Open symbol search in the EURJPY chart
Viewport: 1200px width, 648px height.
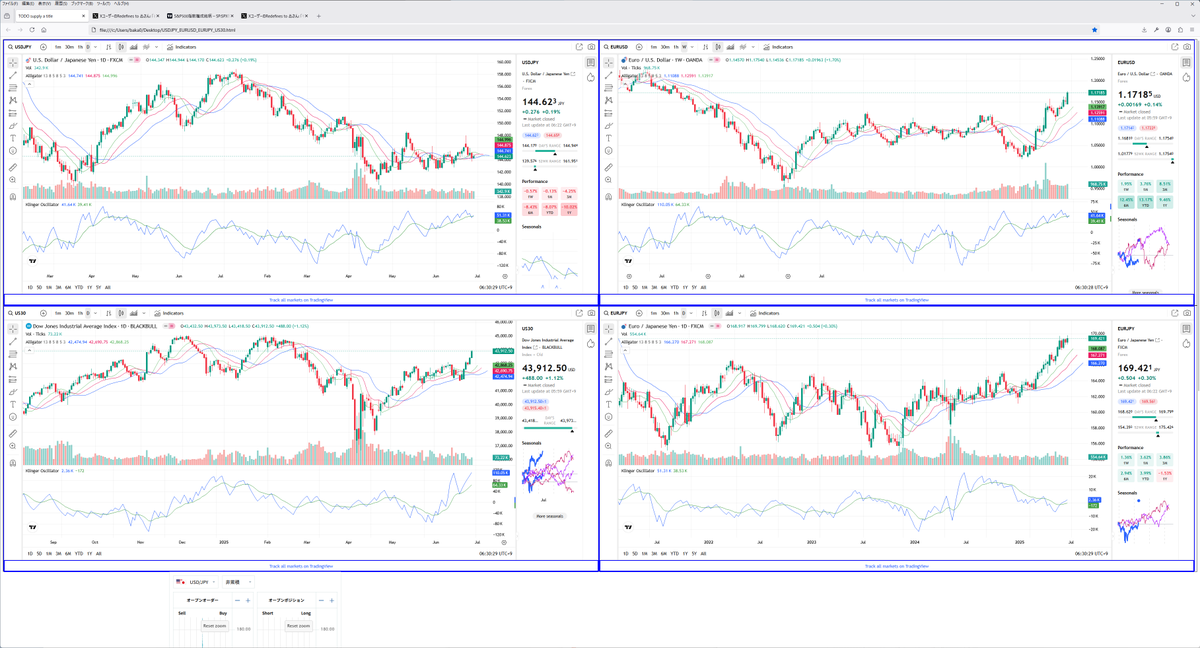(616, 313)
